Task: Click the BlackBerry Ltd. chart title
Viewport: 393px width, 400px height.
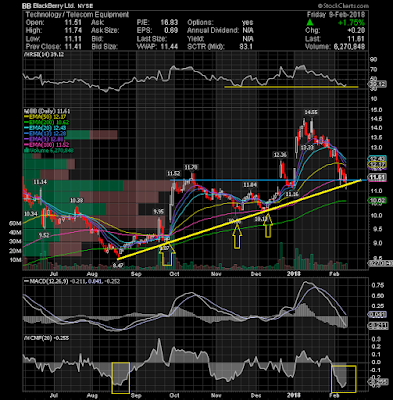Action: [54, 6]
